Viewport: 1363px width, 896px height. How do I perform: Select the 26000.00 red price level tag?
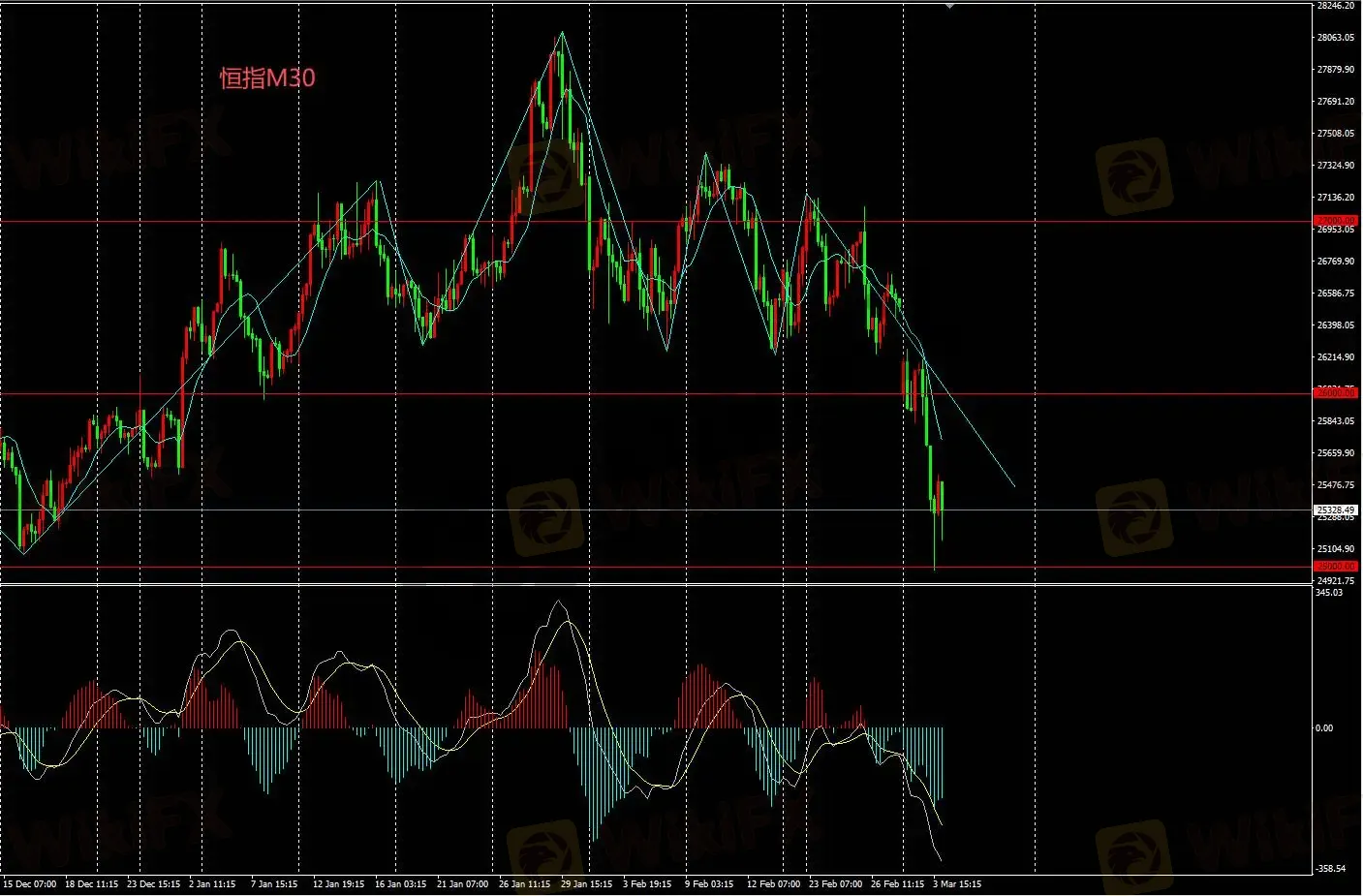(1336, 392)
